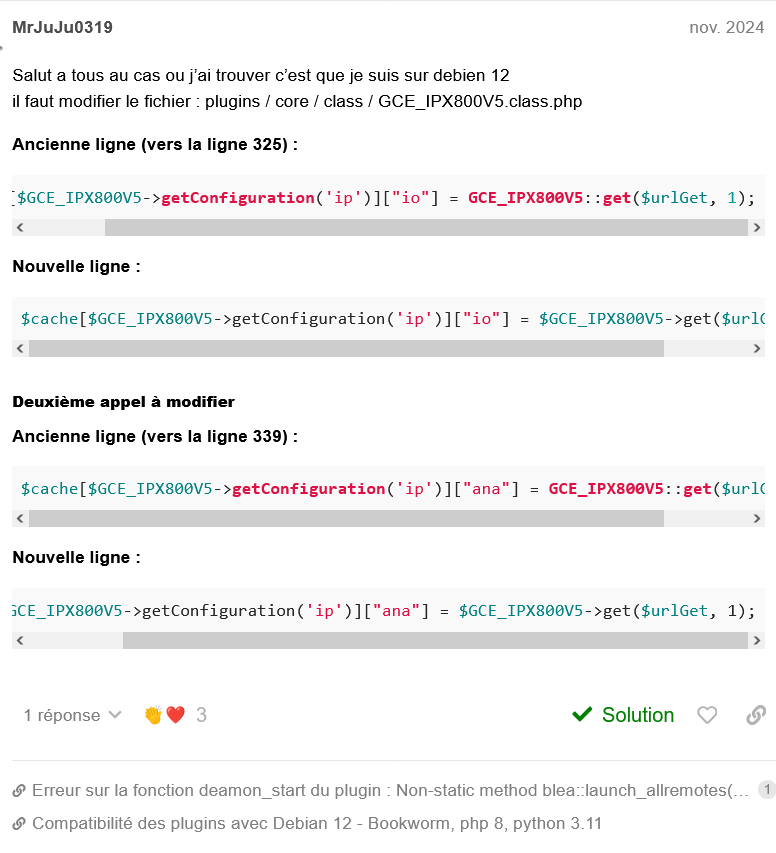The width and height of the screenshot is (776, 853).
Task: Click link icon beside Debian 12 compatibility topic
Action: [19, 825]
